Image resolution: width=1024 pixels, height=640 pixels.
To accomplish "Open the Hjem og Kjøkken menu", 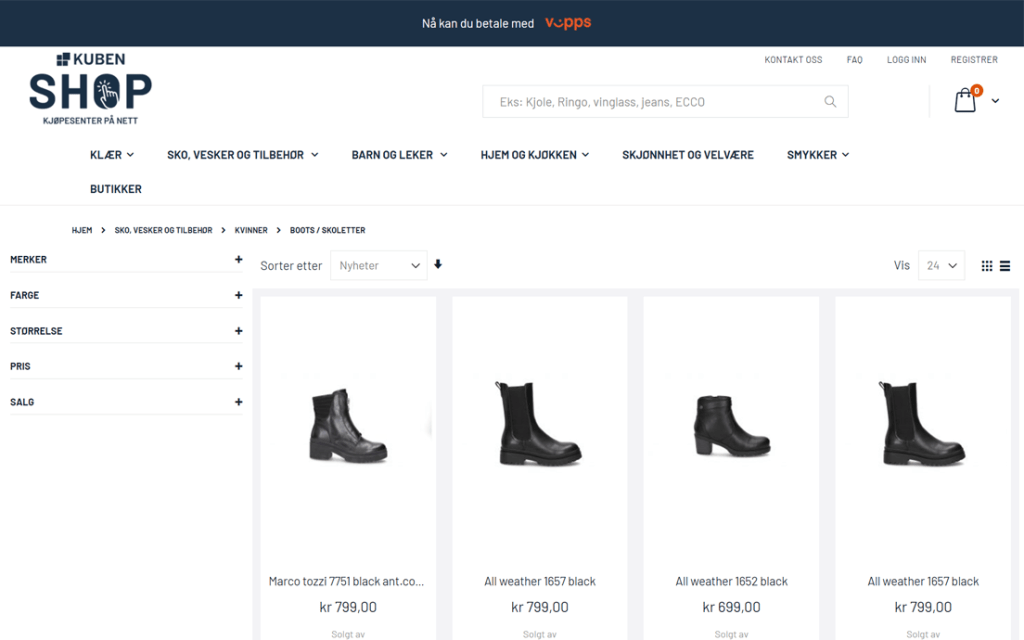I will point(534,155).
